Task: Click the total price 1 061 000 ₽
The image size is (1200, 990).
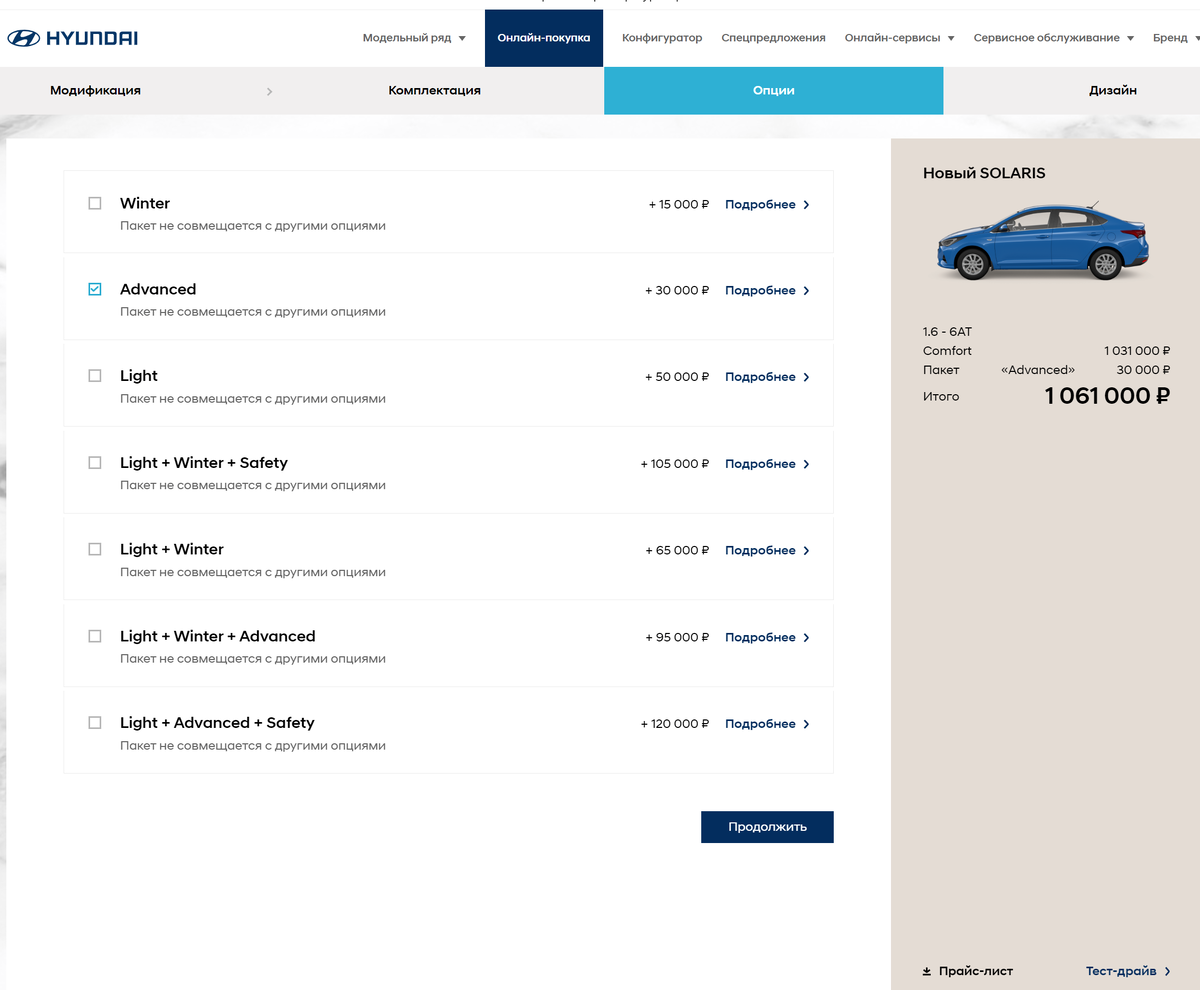Action: 1107,396
